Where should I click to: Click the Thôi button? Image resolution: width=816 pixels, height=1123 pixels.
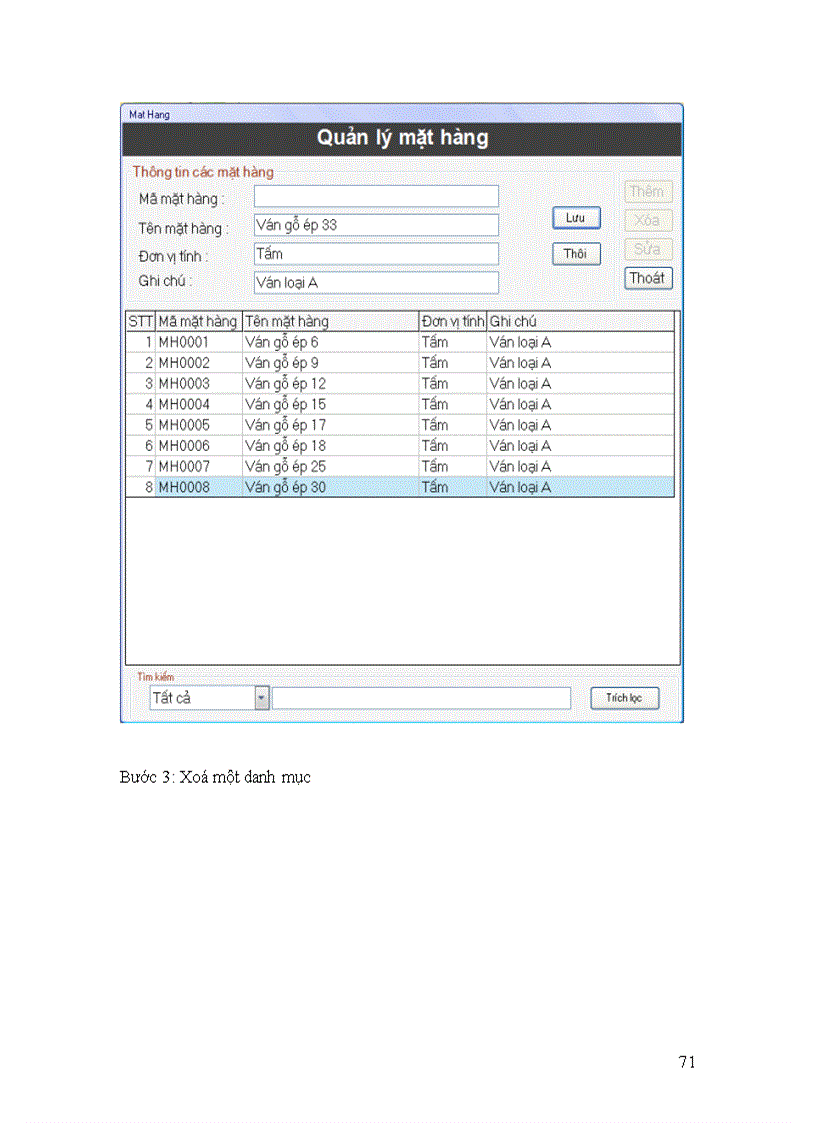click(576, 254)
